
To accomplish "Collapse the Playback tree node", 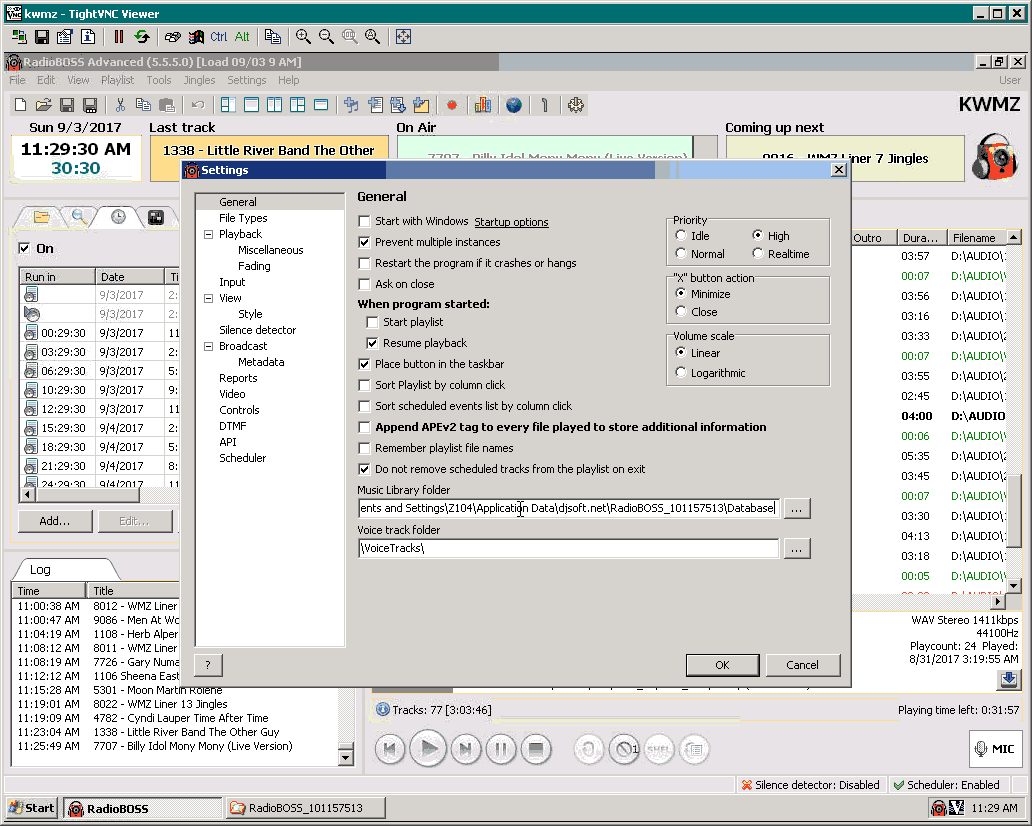I will pos(209,234).
